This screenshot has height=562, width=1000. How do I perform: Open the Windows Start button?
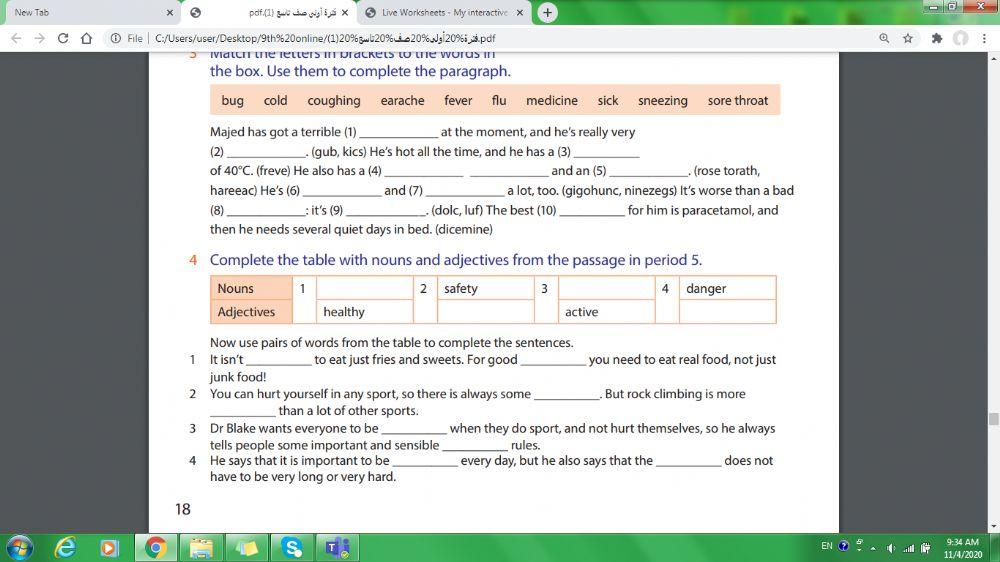(x=20, y=547)
